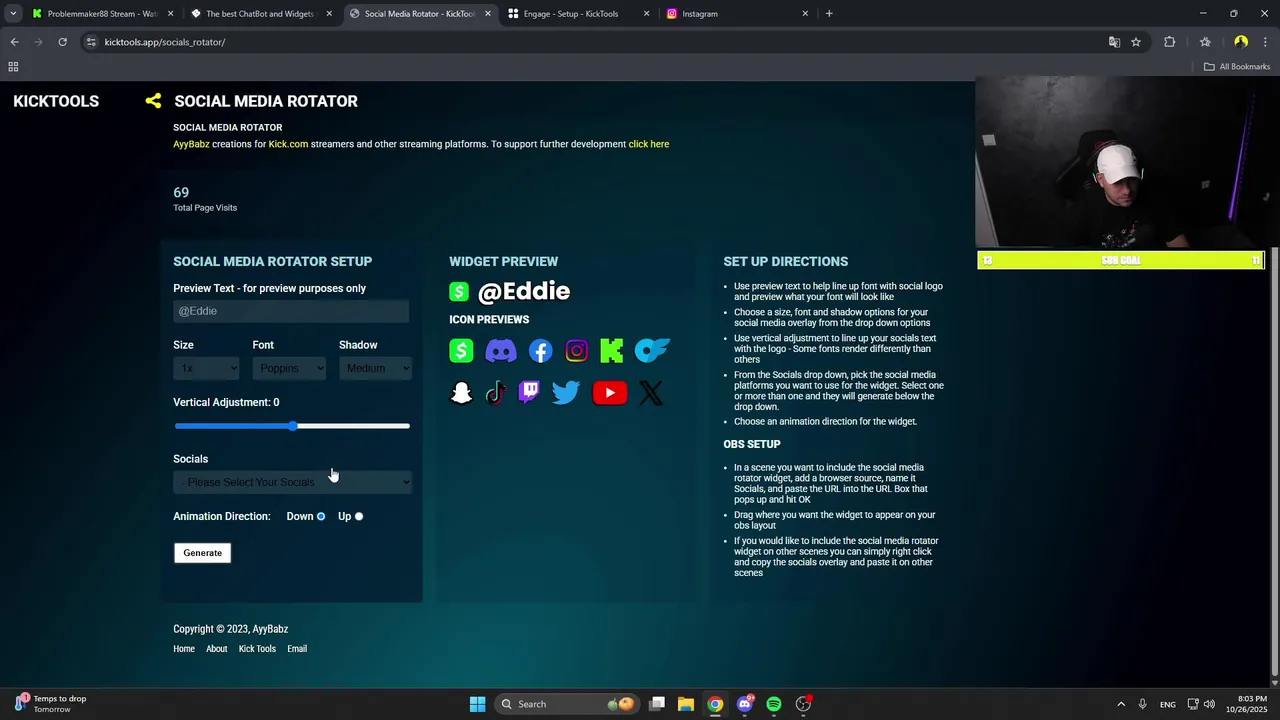Click the Twitch icon preview
The width and height of the screenshot is (1280, 720).
click(x=529, y=393)
